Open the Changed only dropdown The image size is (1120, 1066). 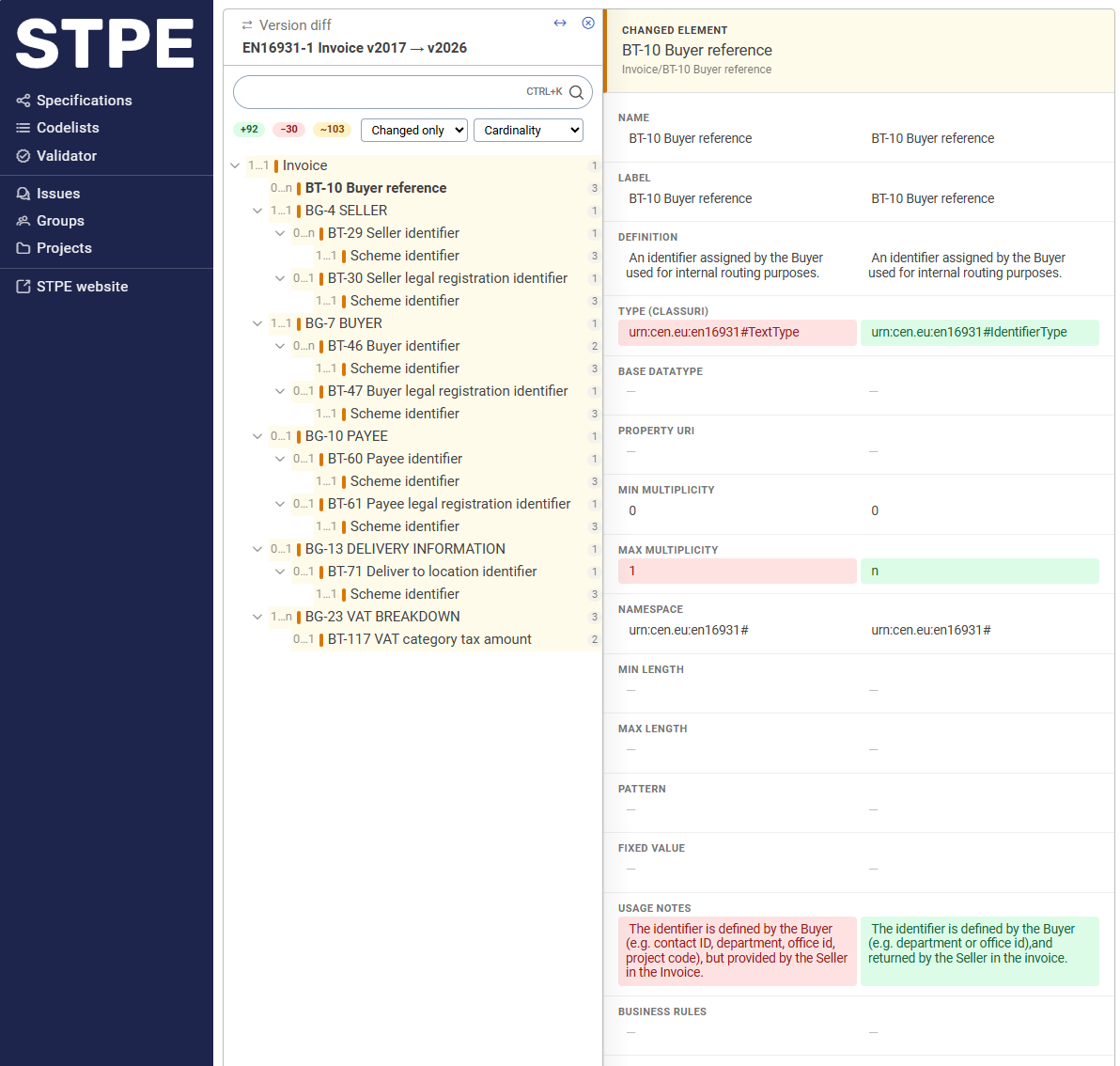click(x=414, y=130)
